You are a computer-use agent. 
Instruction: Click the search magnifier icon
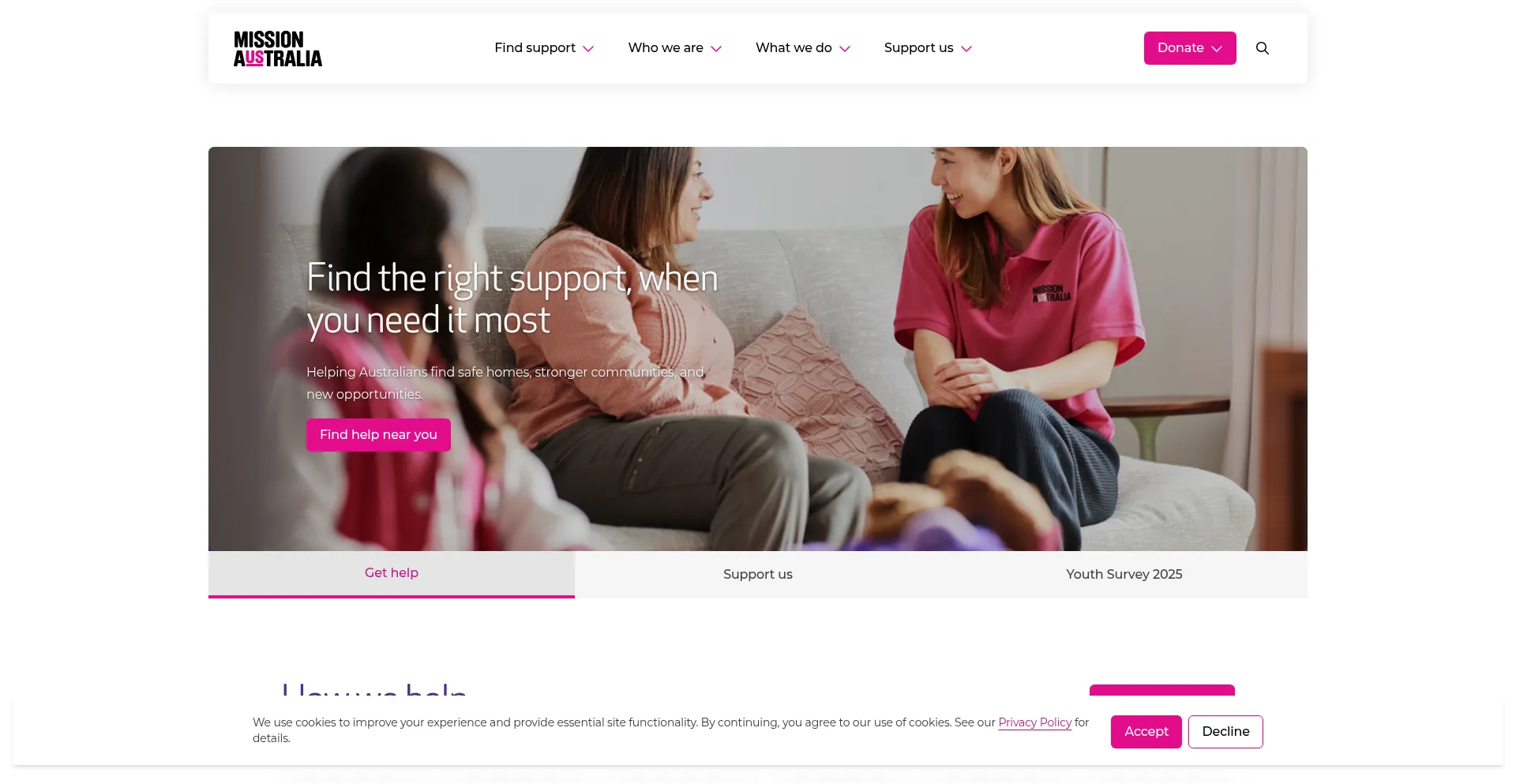[1262, 48]
